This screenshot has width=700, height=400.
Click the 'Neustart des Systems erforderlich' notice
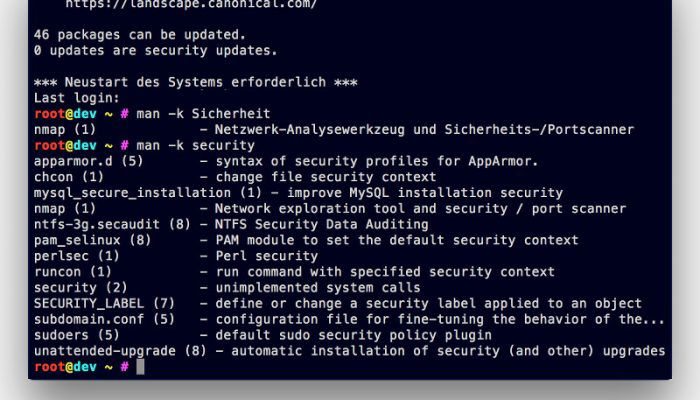[196, 82]
